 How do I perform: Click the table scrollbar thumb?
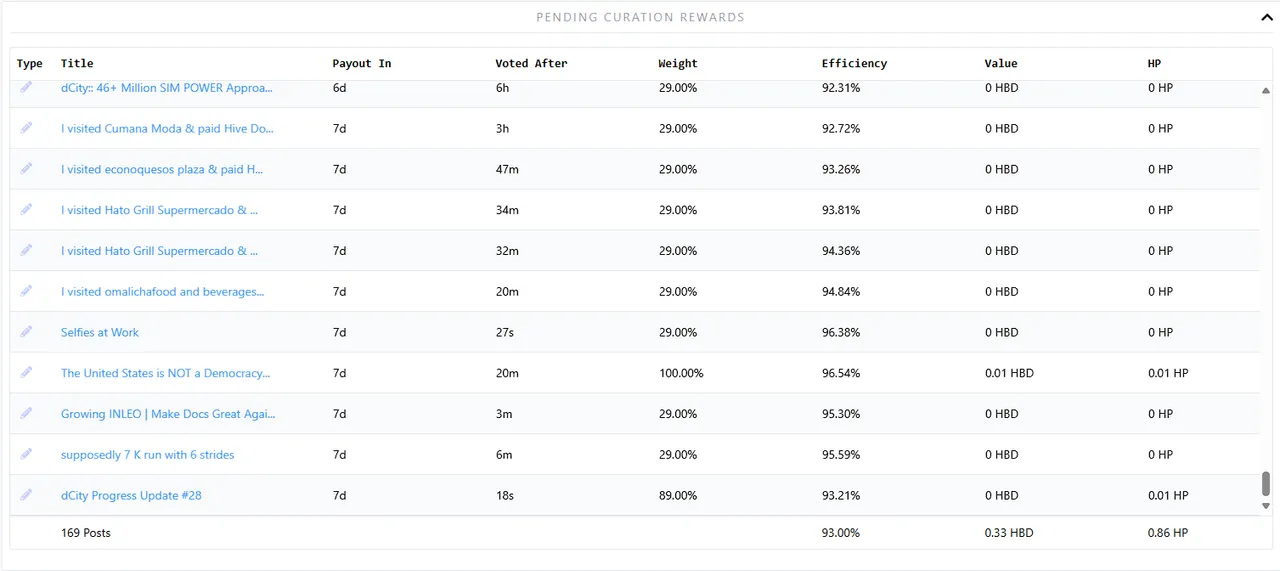pyautogui.click(x=1266, y=484)
